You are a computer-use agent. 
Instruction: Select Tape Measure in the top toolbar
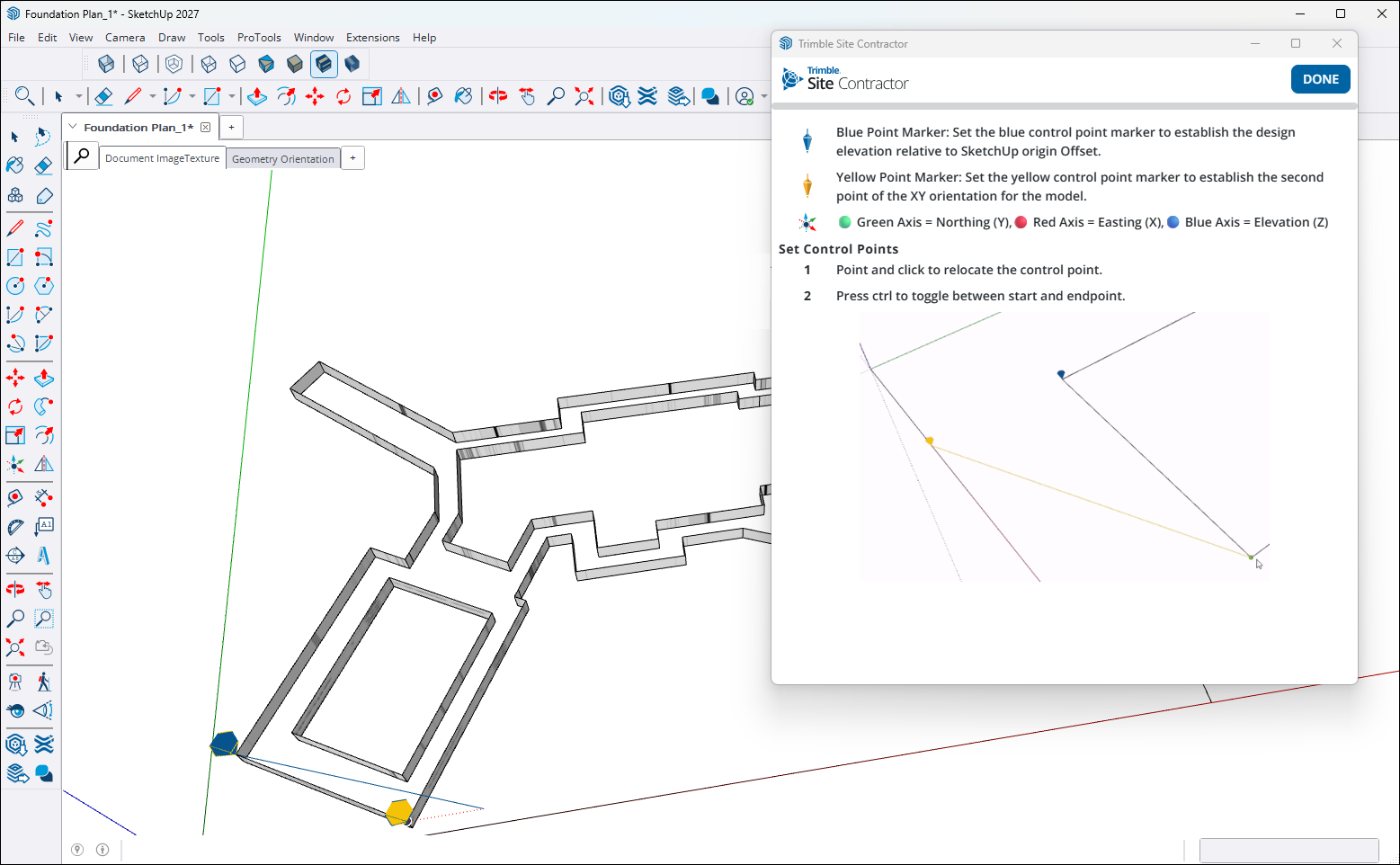coord(434,96)
